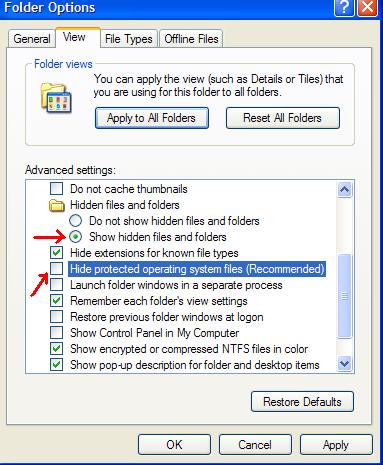Click the scroll down arrow in Advanced settings
383x465 pixels.
tap(344, 363)
